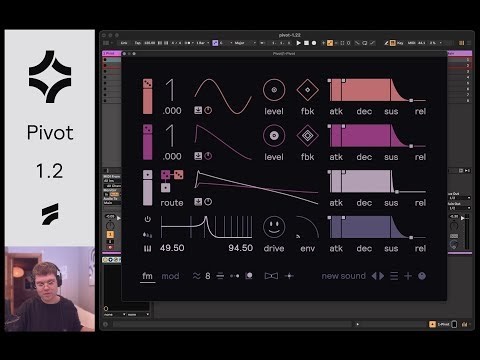Viewport: 480px width, 360px height.
Task: Click the operator 1 level knob
Action: (x=274, y=90)
